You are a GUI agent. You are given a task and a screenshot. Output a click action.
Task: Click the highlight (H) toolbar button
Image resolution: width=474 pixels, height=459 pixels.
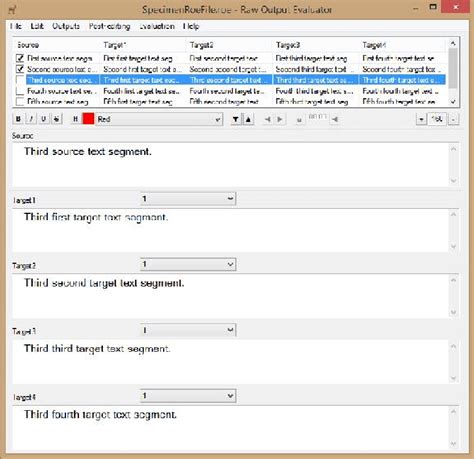coord(76,119)
